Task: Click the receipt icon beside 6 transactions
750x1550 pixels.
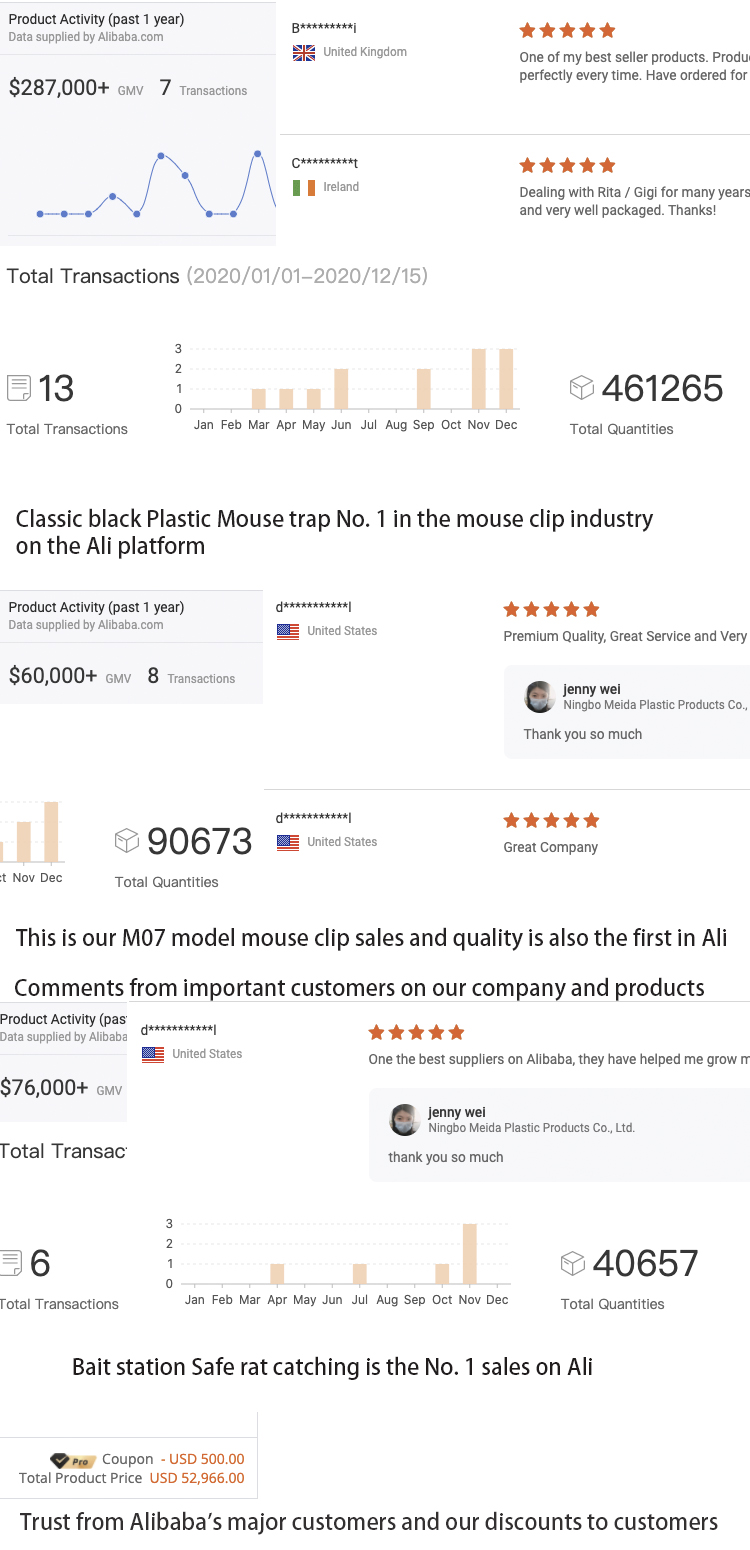Action: coord(11,1263)
